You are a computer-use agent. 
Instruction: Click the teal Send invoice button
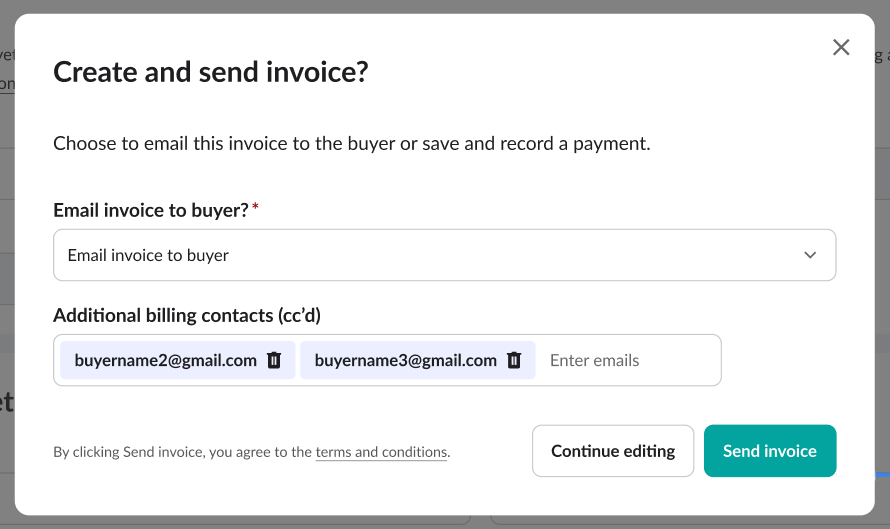tap(769, 451)
